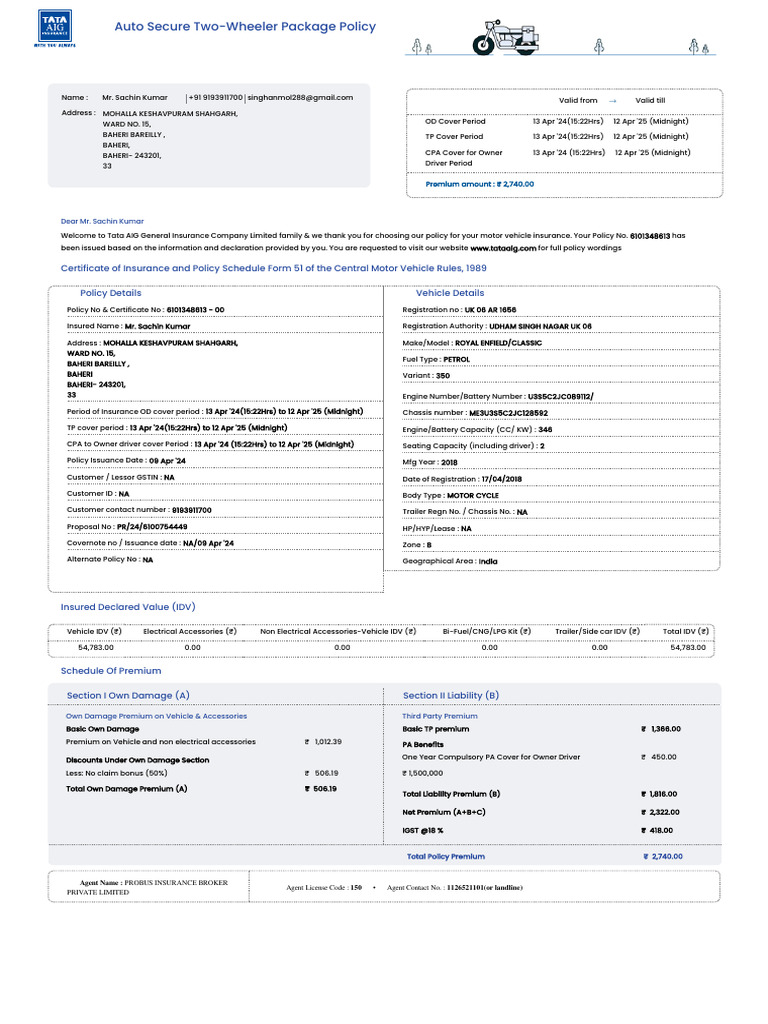The height and width of the screenshot is (1024, 768).
Task: Click Policy Issuance Date '09 Apr '24'
Action: point(167,461)
